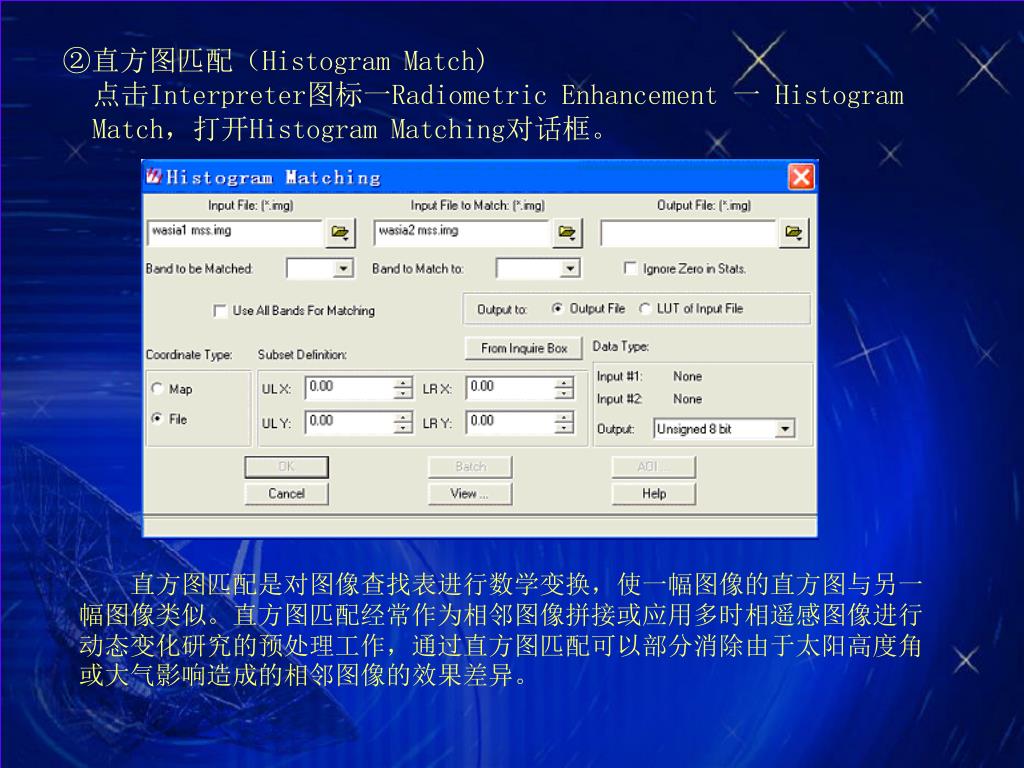Click the Histogram Matching title bar app icon
The height and width of the screenshot is (768, 1024).
153,176
